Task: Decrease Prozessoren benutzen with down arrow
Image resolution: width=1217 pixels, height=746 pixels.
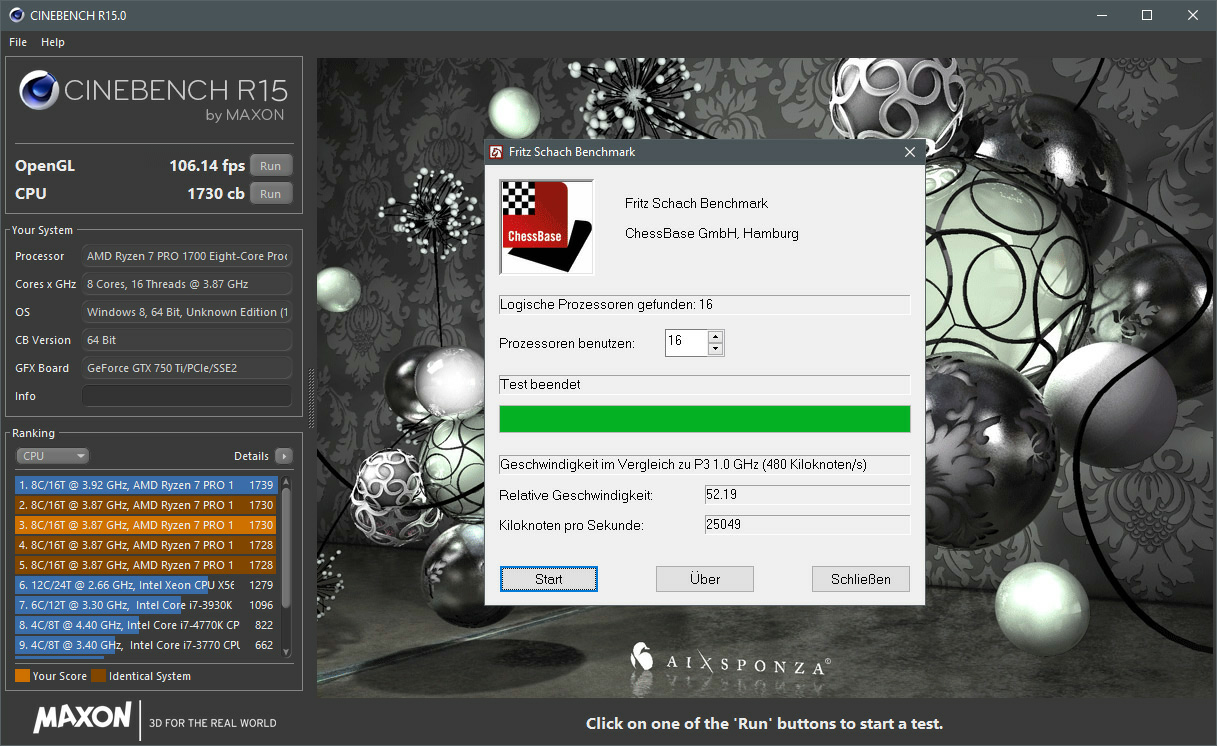Action: tap(715, 349)
